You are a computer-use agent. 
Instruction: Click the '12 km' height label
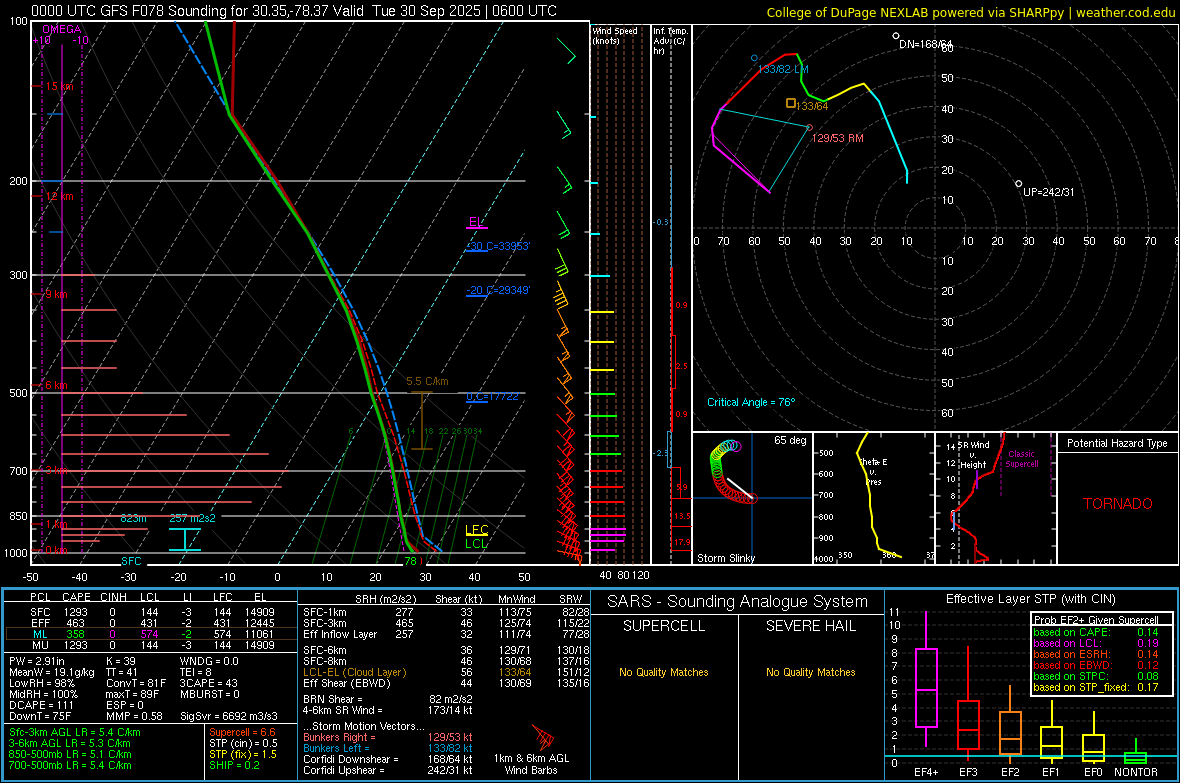click(x=59, y=197)
